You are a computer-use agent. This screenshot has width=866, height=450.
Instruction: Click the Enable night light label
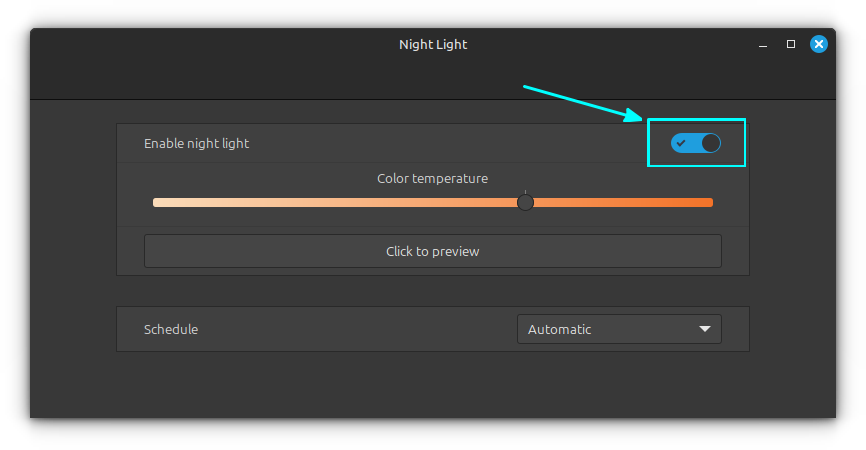pos(196,144)
